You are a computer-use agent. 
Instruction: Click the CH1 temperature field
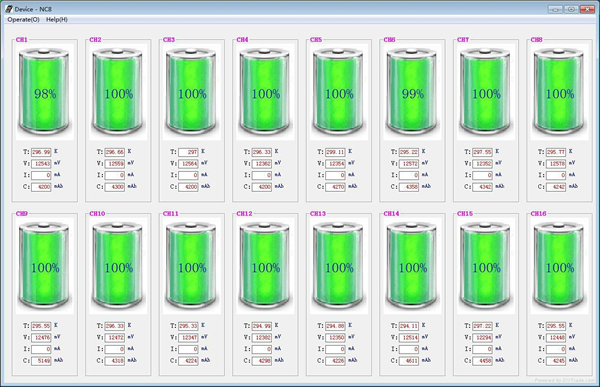coord(41,152)
